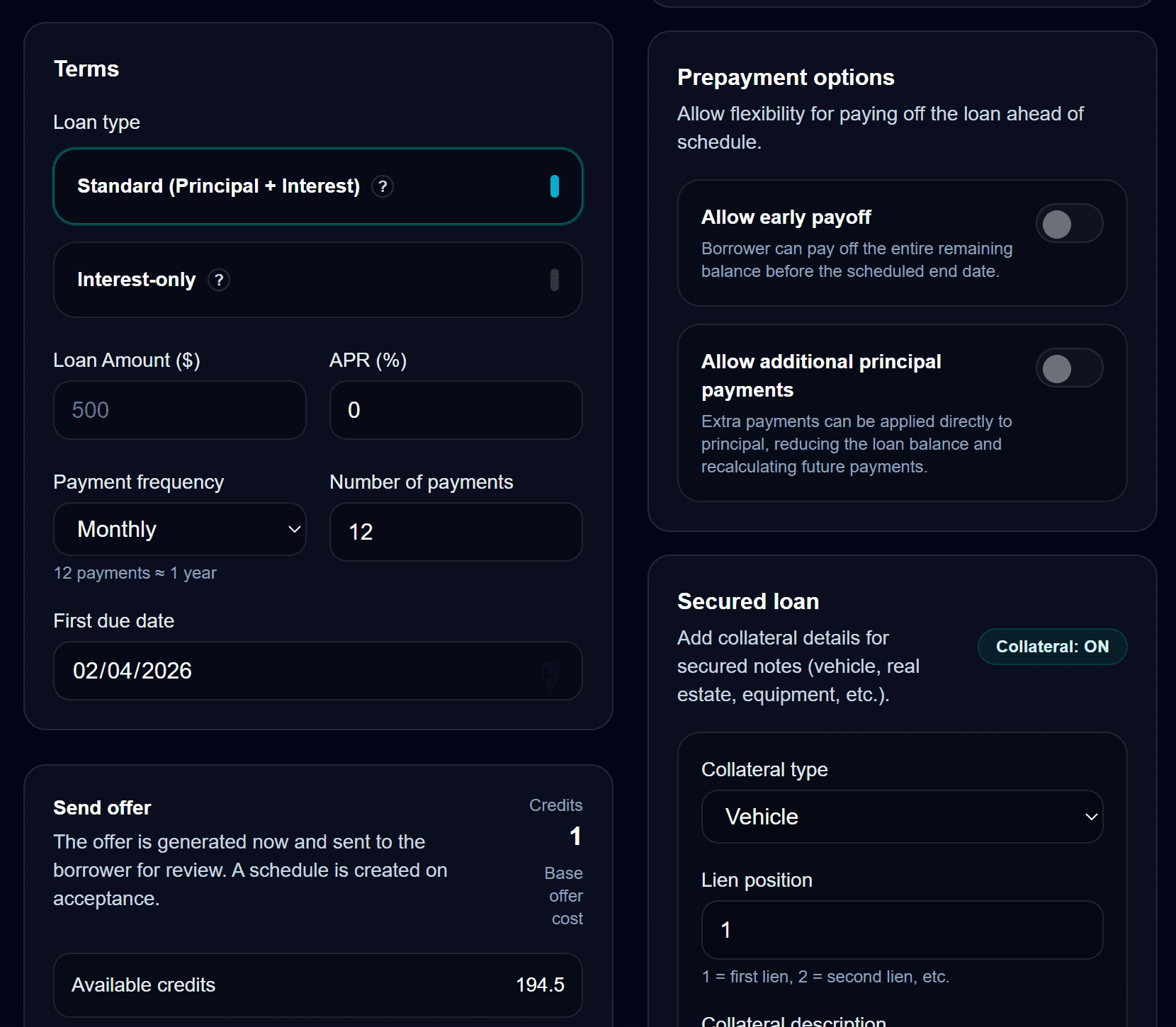
Task: Enable Allow early payoff
Action: tap(1070, 223)
